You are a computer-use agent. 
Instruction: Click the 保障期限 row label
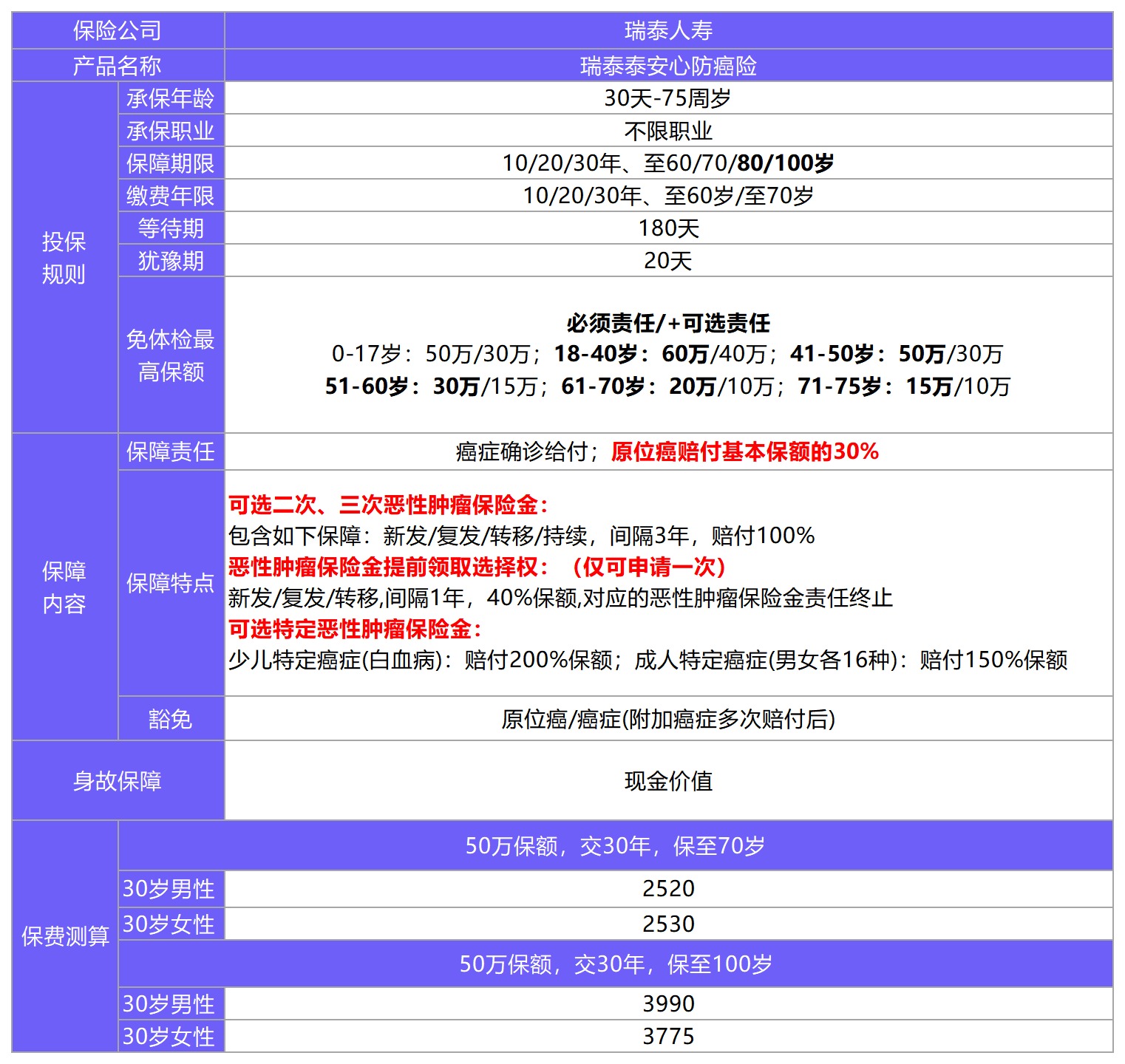170,164
